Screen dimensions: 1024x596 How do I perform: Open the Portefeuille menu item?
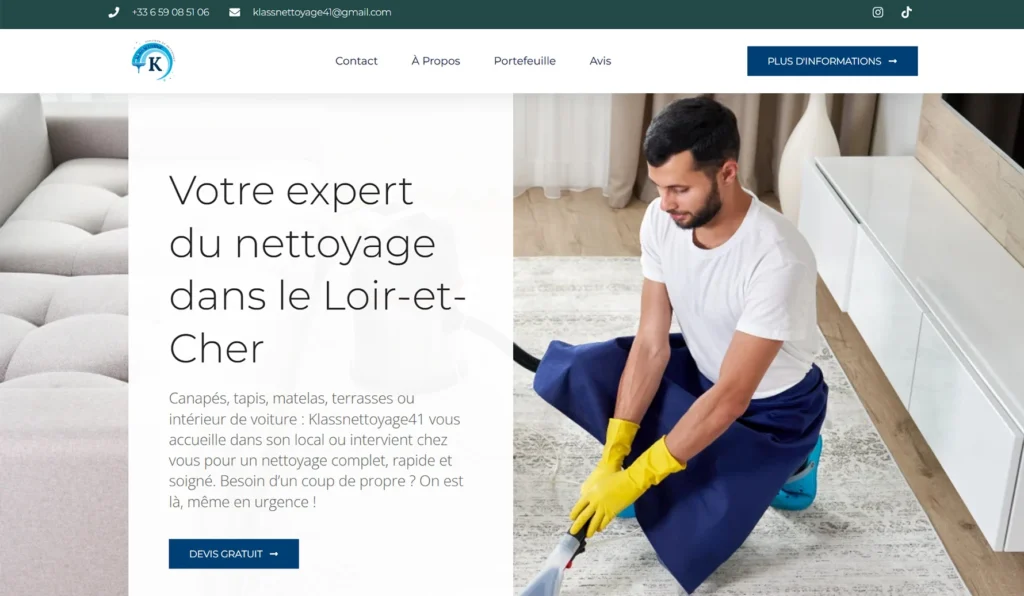pos(524,61)
